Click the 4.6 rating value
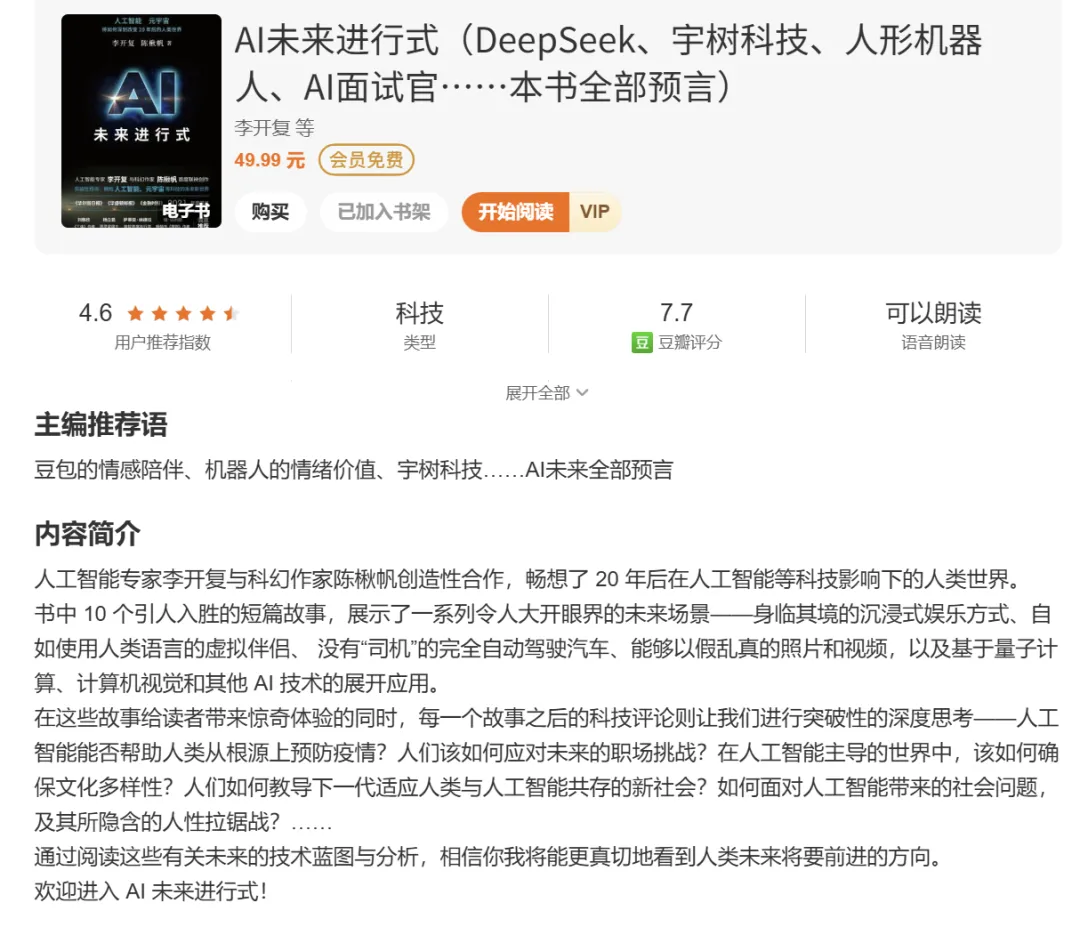This screenshot has height=927, width=1080. click(95, 313)
